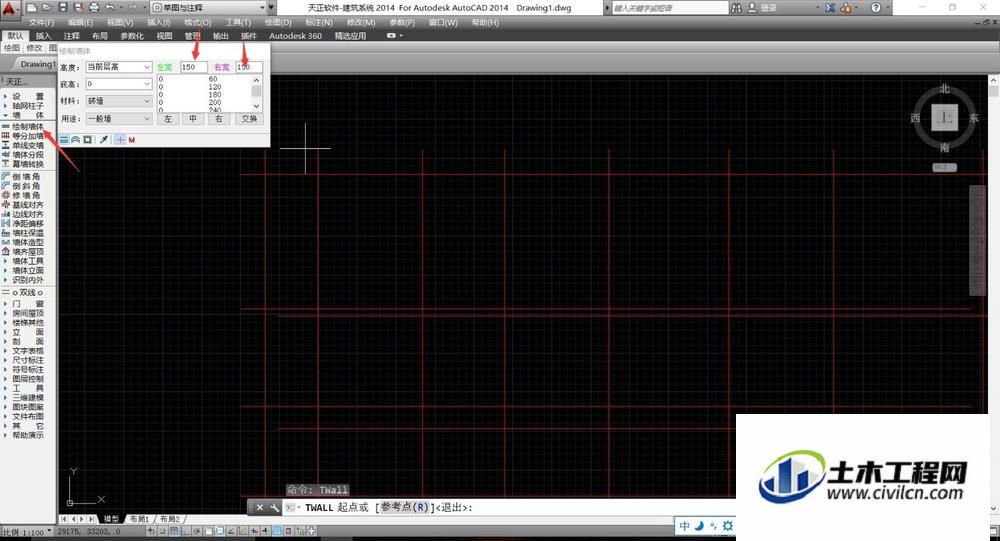Click the Open file icon in quick access toolbar

(x=47, y=7)
